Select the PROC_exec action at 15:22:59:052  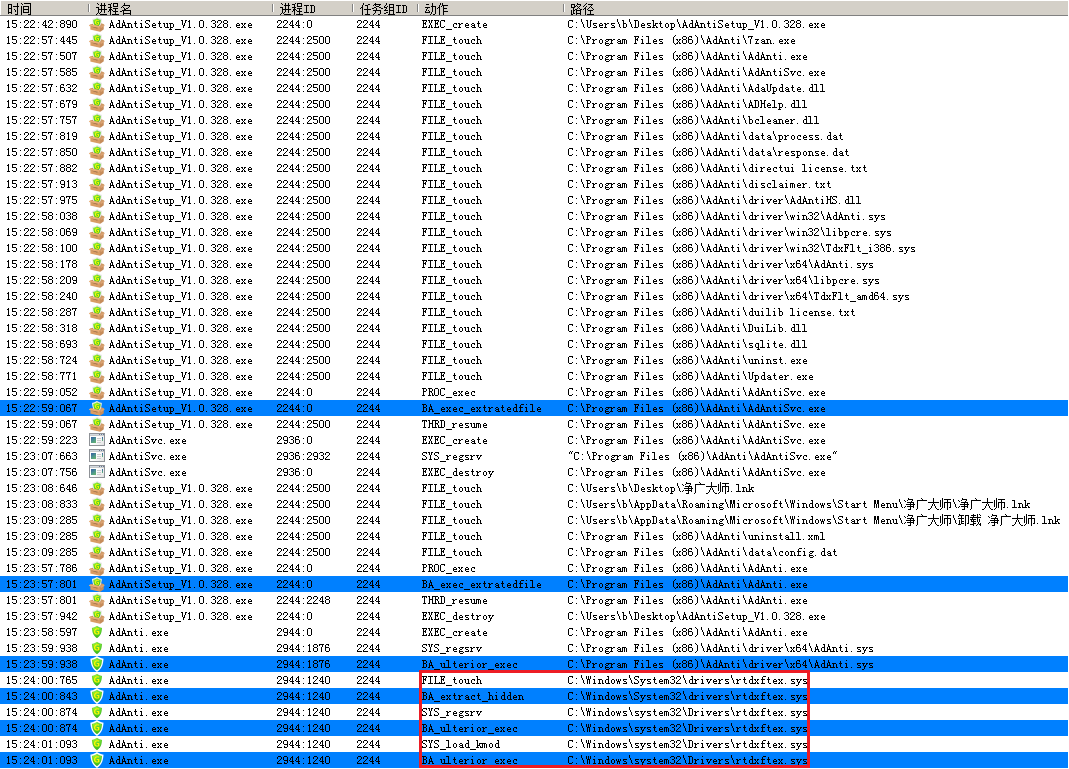[449, 392]
